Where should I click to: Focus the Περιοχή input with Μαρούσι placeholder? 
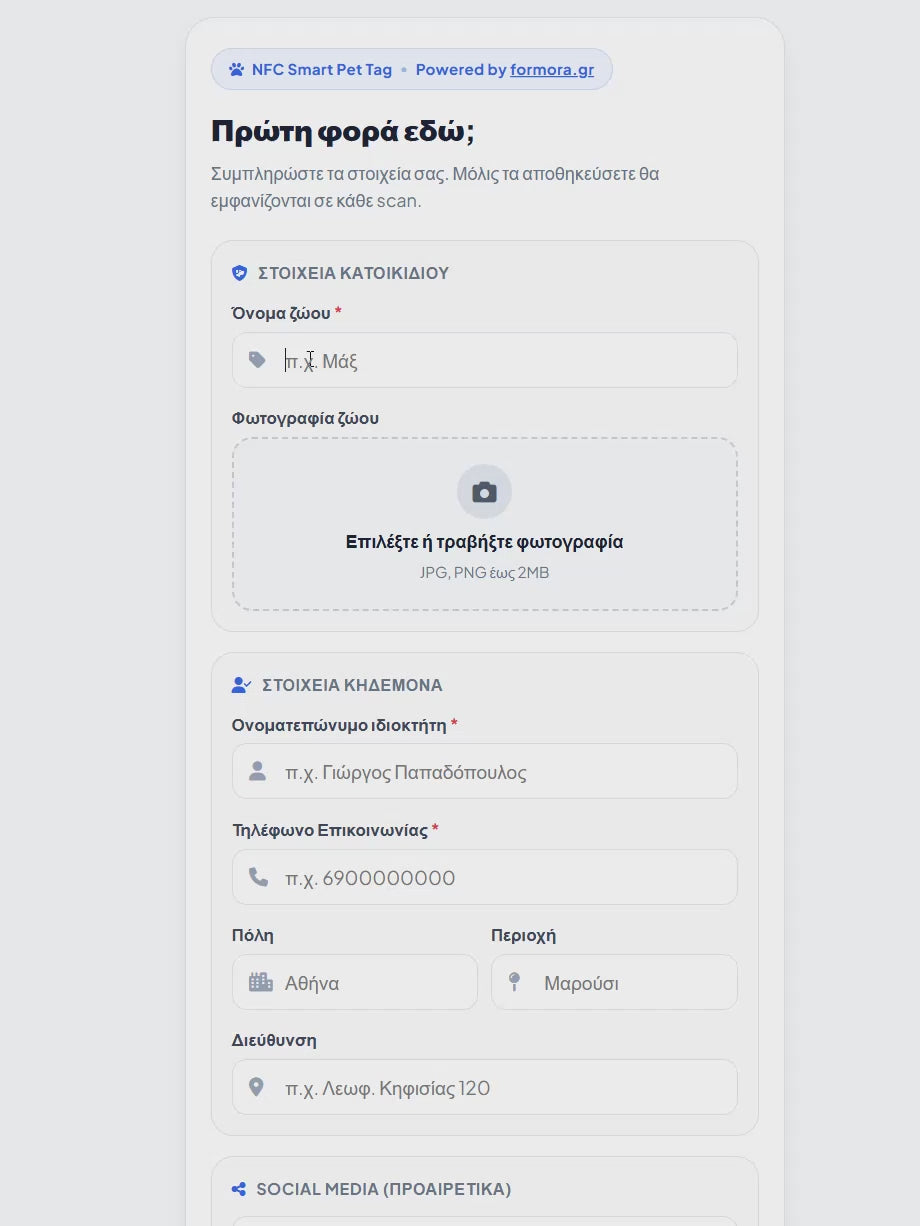point(615,982)
